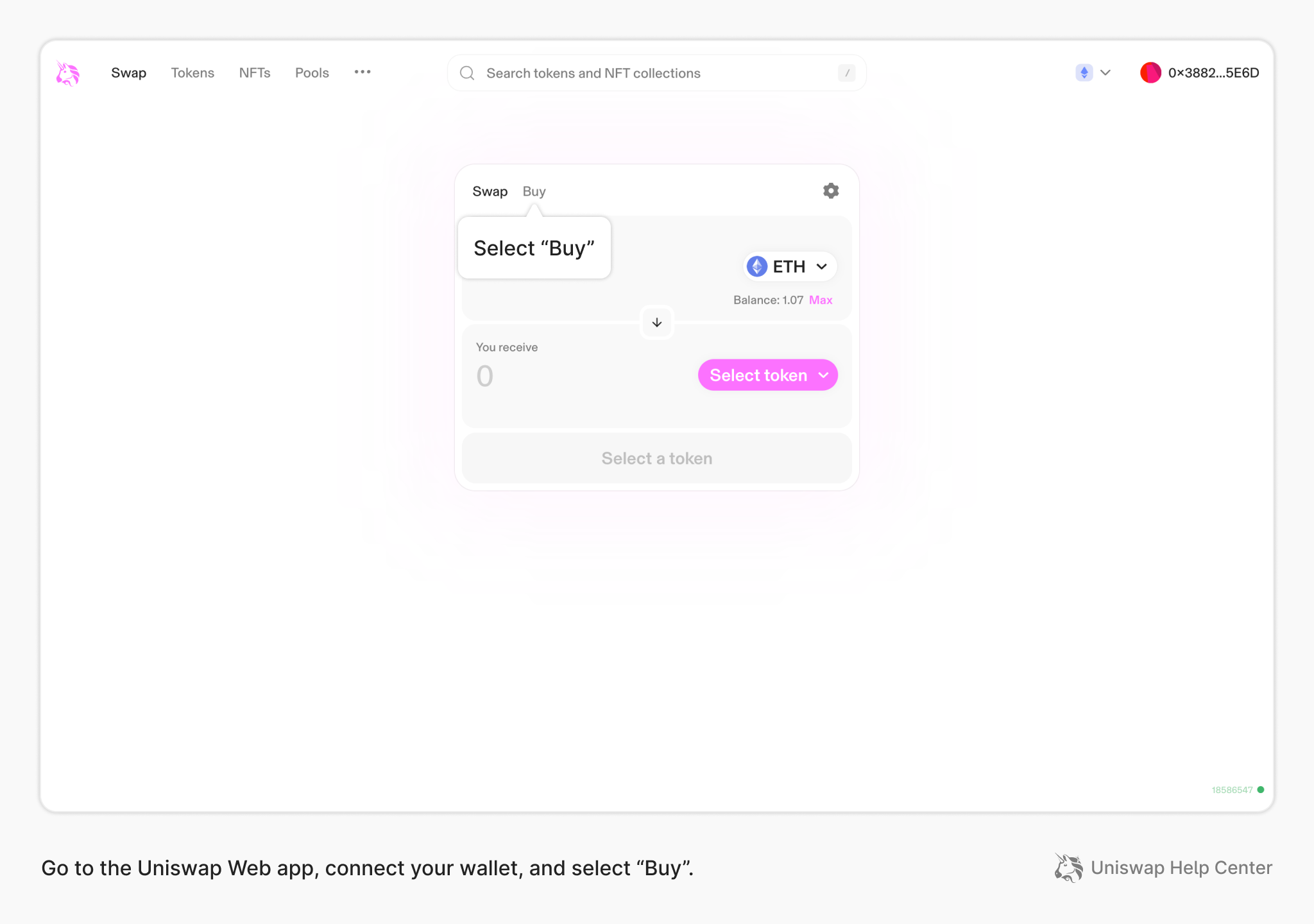
Task: Select the Swap tab in the widget
Action: (490, 191)
